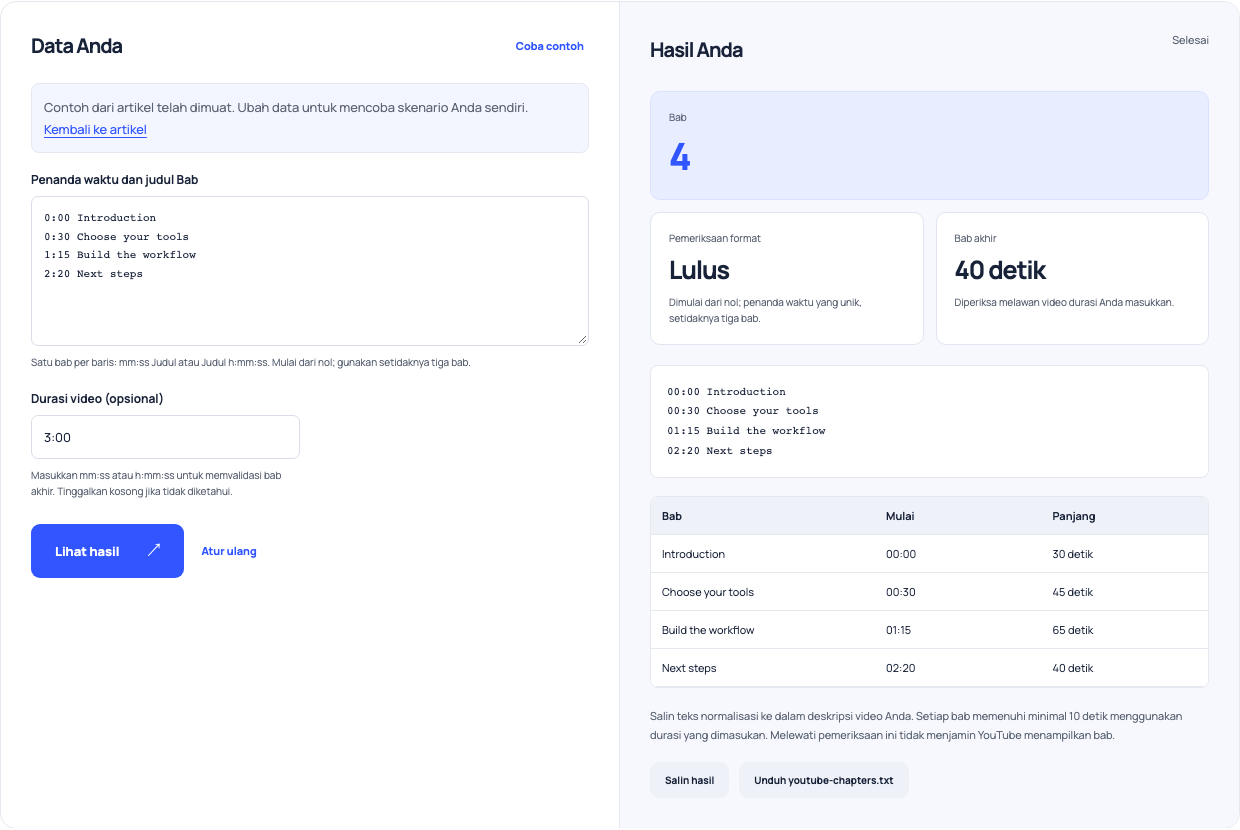
Task: Click normalized line 01:15 Build the workflow
Action: coord(747,431)
